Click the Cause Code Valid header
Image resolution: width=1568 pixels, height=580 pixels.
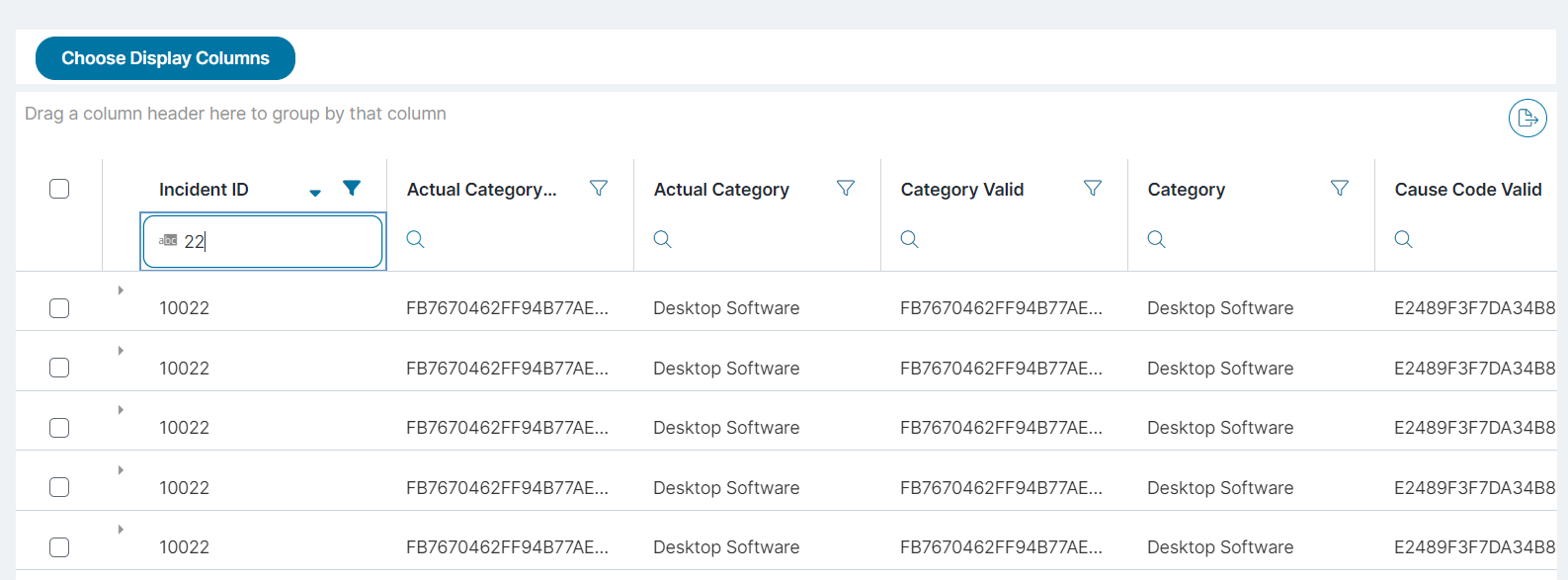[x=1467, y=190]
